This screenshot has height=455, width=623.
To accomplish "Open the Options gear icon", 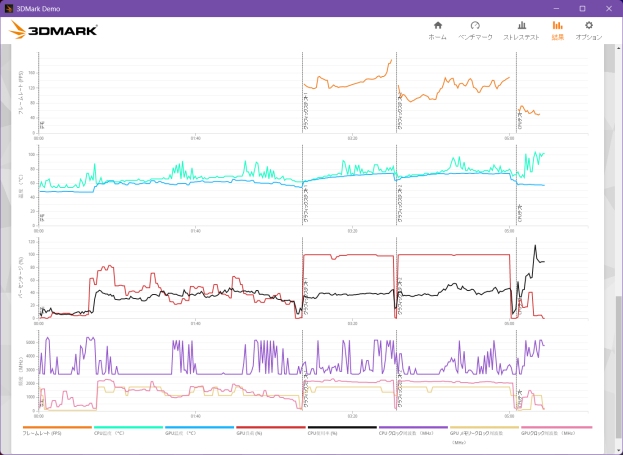I will pos(589,25).
